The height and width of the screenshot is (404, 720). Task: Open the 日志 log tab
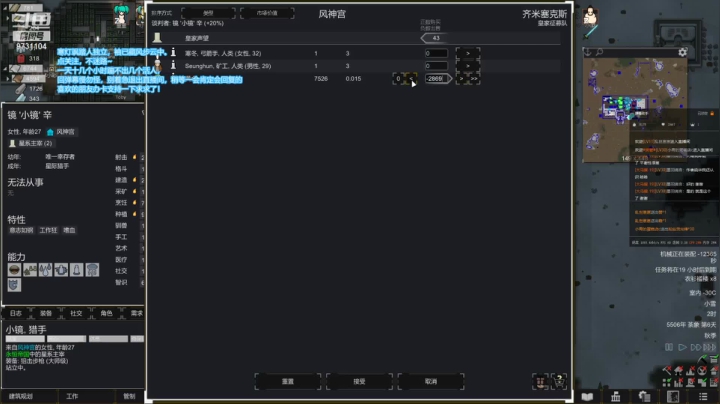point(16,314)
